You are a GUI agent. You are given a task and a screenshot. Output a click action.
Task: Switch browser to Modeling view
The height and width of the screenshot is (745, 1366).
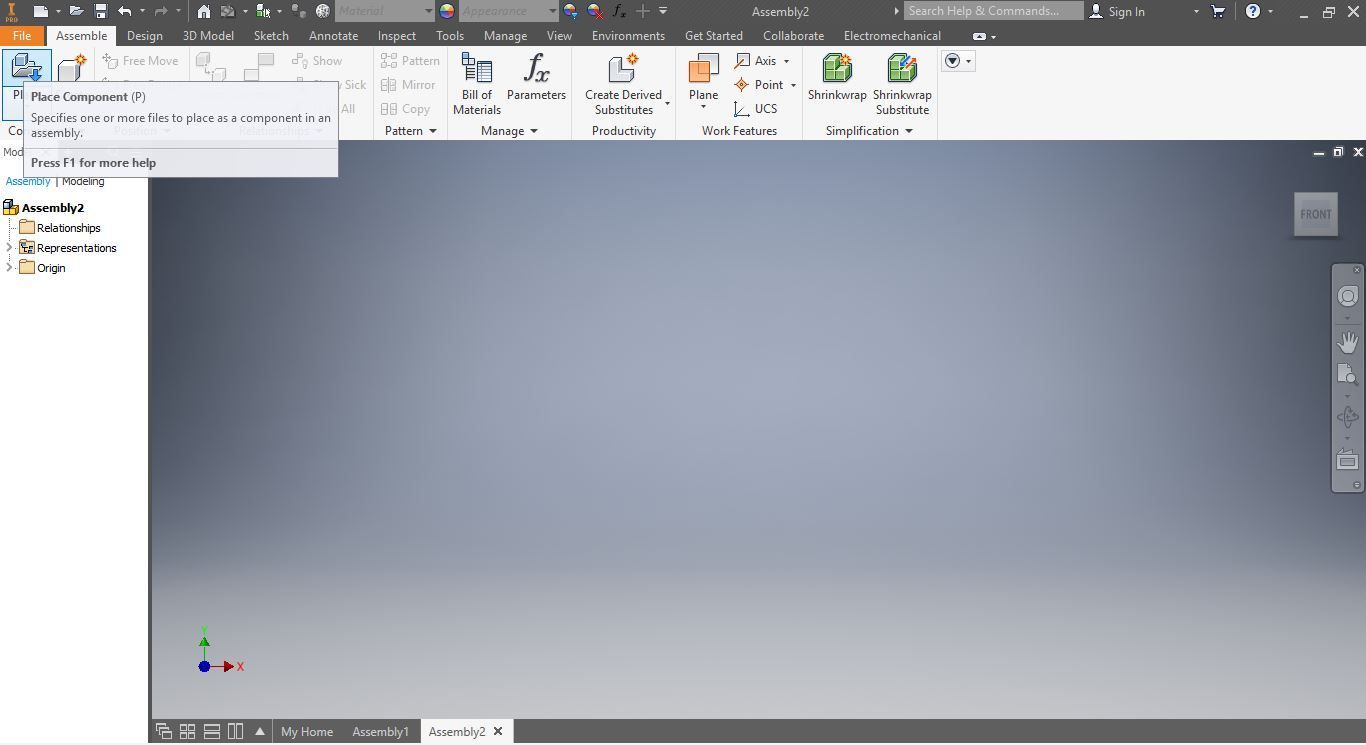[x=83, y=181]
